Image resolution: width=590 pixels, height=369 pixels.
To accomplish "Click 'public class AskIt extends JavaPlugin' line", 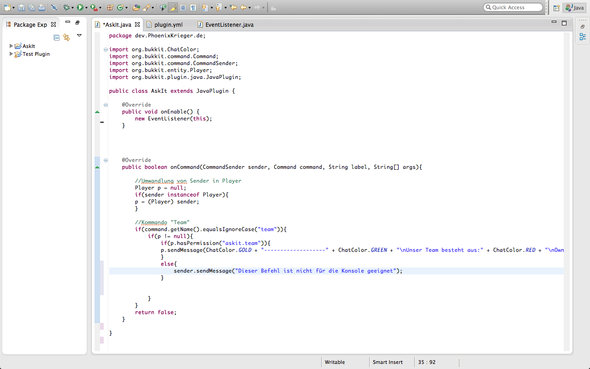I will point(172,91).
